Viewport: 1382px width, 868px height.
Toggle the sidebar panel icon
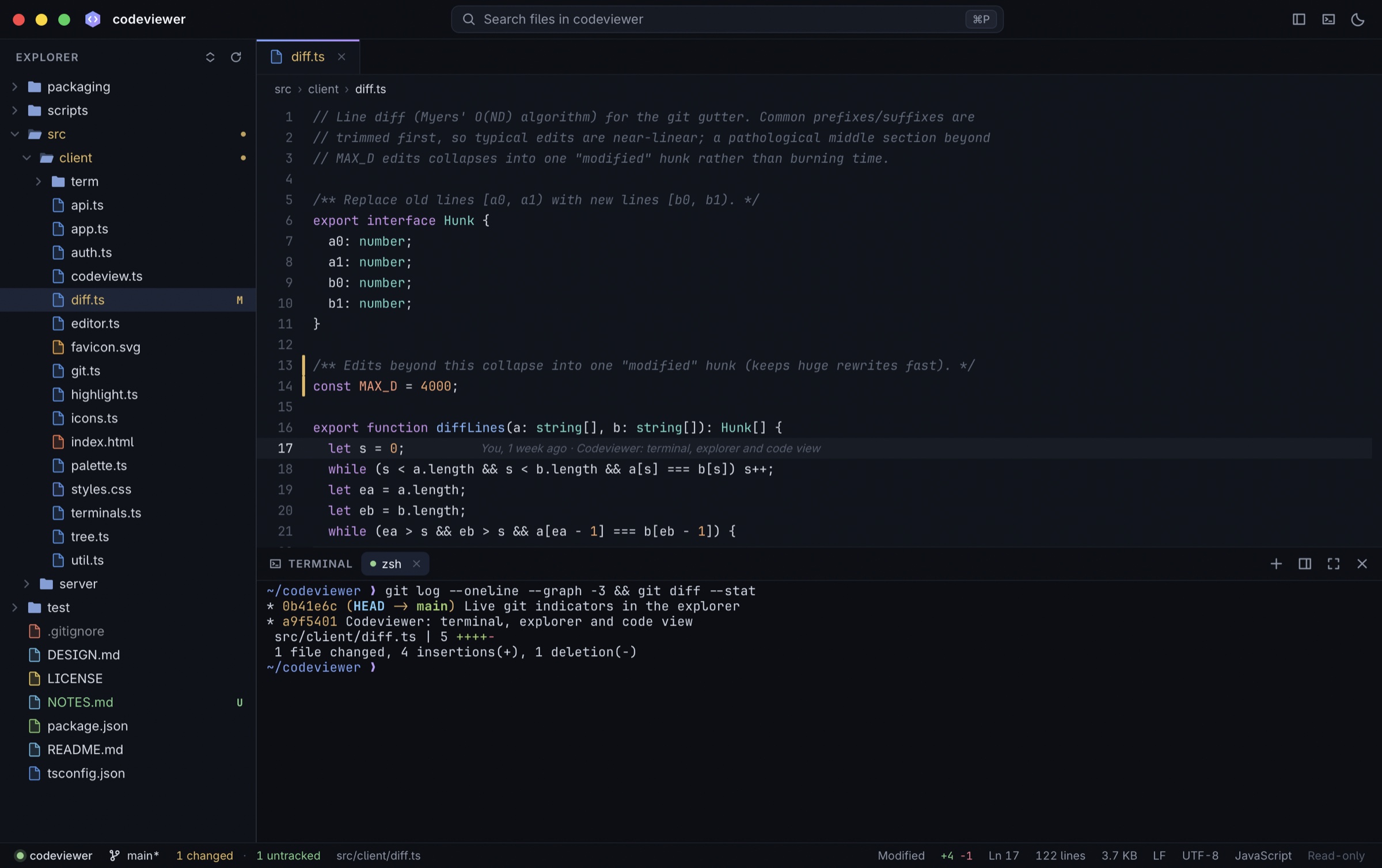1299,19
